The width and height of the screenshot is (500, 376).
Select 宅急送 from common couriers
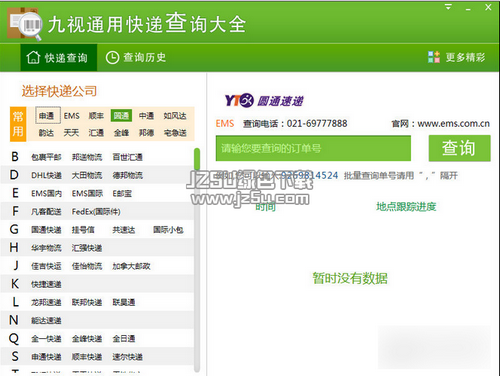point(175,133)
